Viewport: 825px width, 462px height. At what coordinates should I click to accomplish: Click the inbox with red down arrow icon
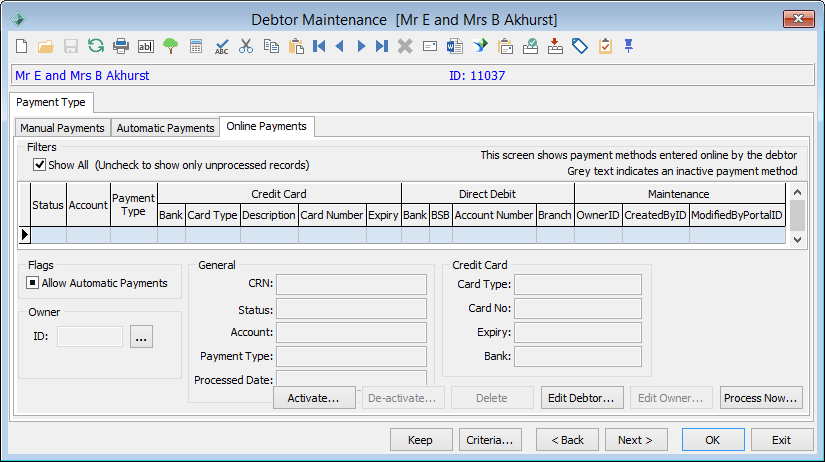pyautogui.click(x=555, y=46)
